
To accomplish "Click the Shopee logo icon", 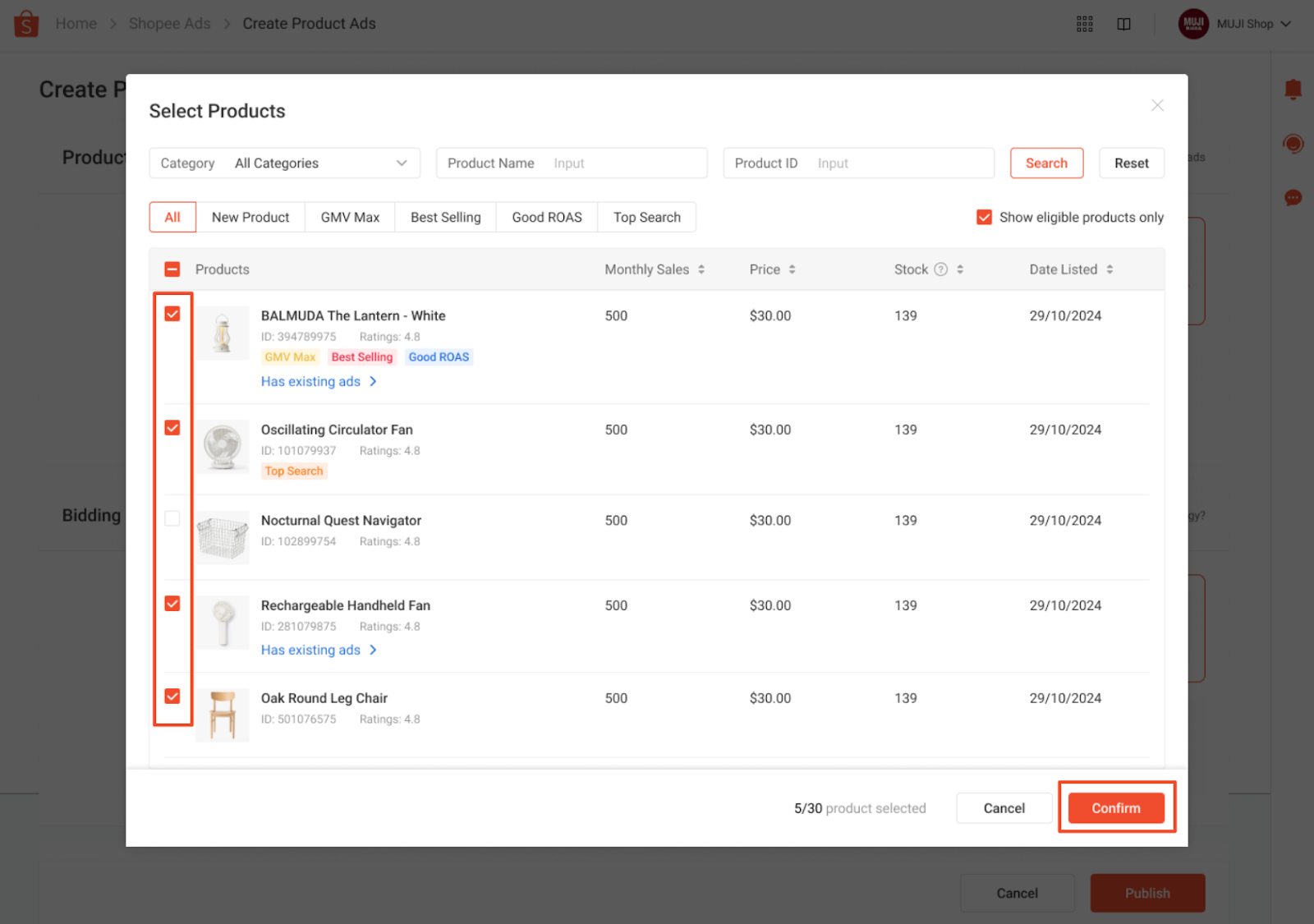I will coord(26,24).
